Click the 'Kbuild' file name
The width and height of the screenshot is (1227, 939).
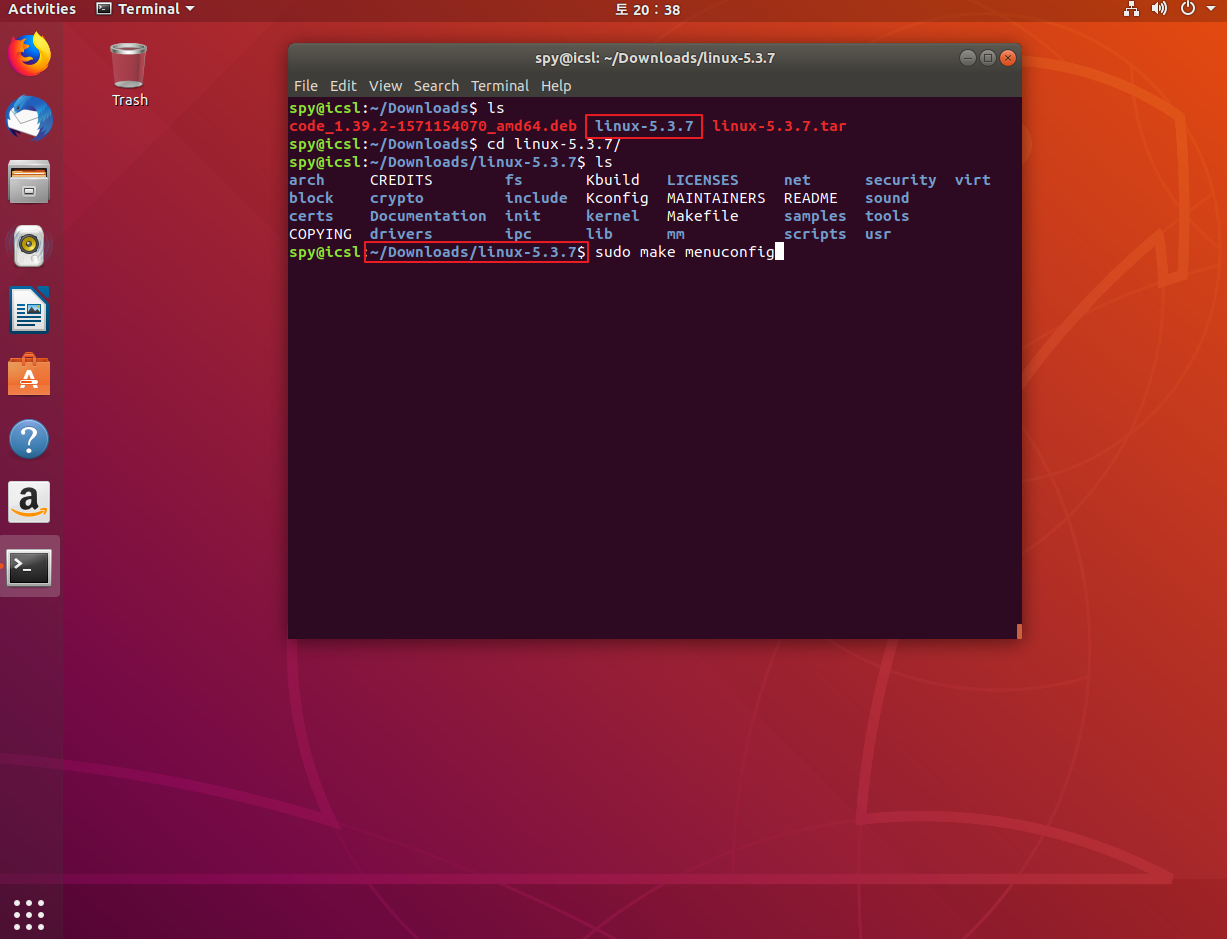point(613,180)
